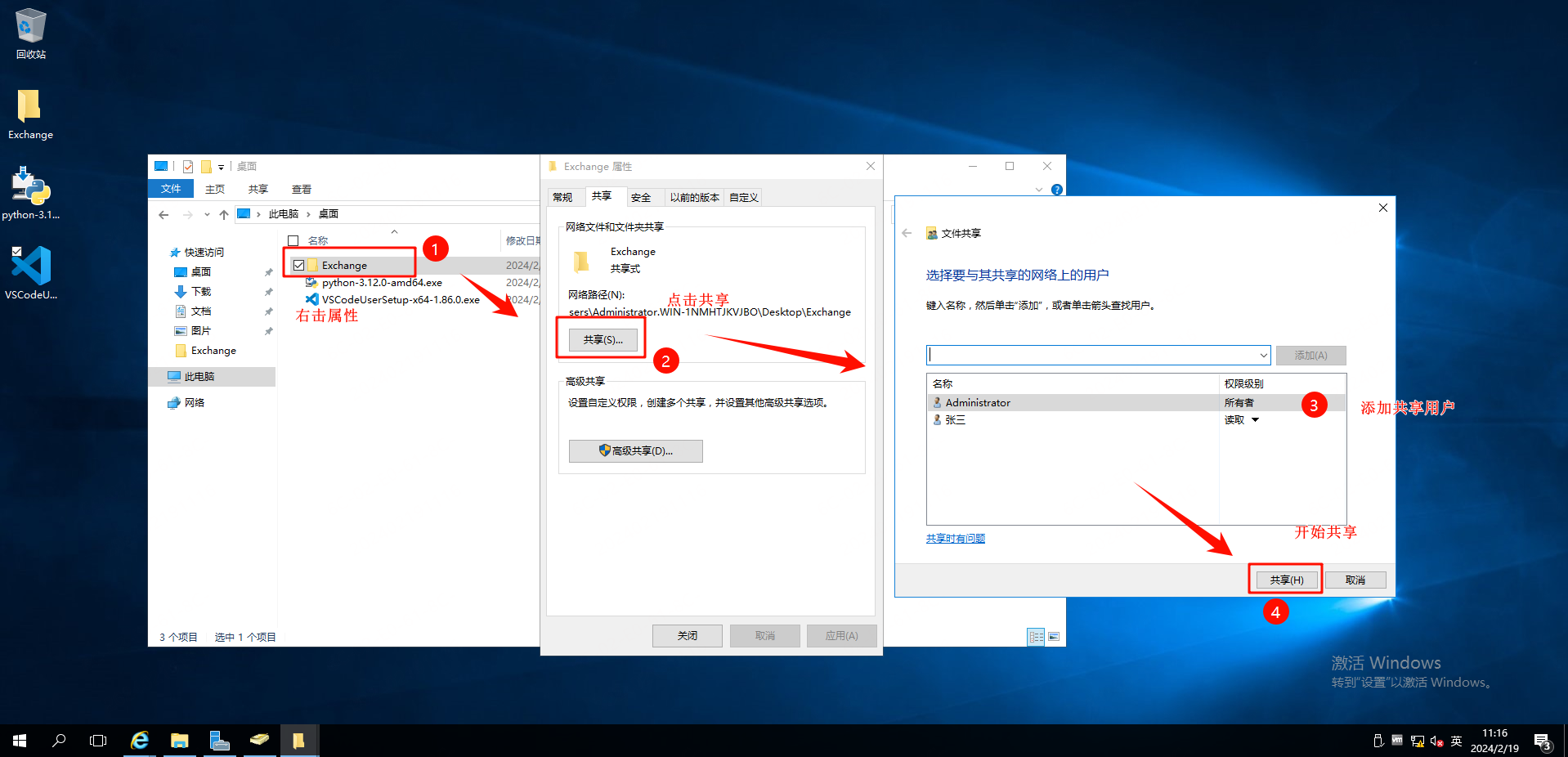Click the Internet Explorer taskbar icon
1568x757 pixels.
pyautogui.click(x=140, y=741)
